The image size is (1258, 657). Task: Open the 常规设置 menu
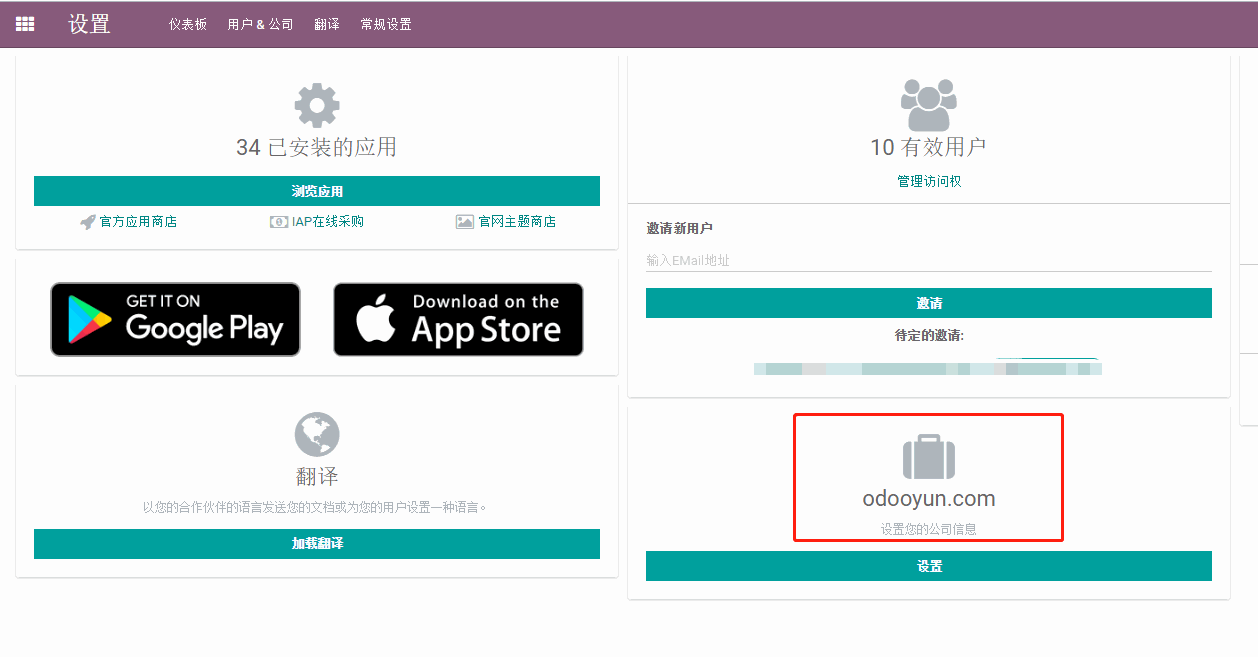386,24
